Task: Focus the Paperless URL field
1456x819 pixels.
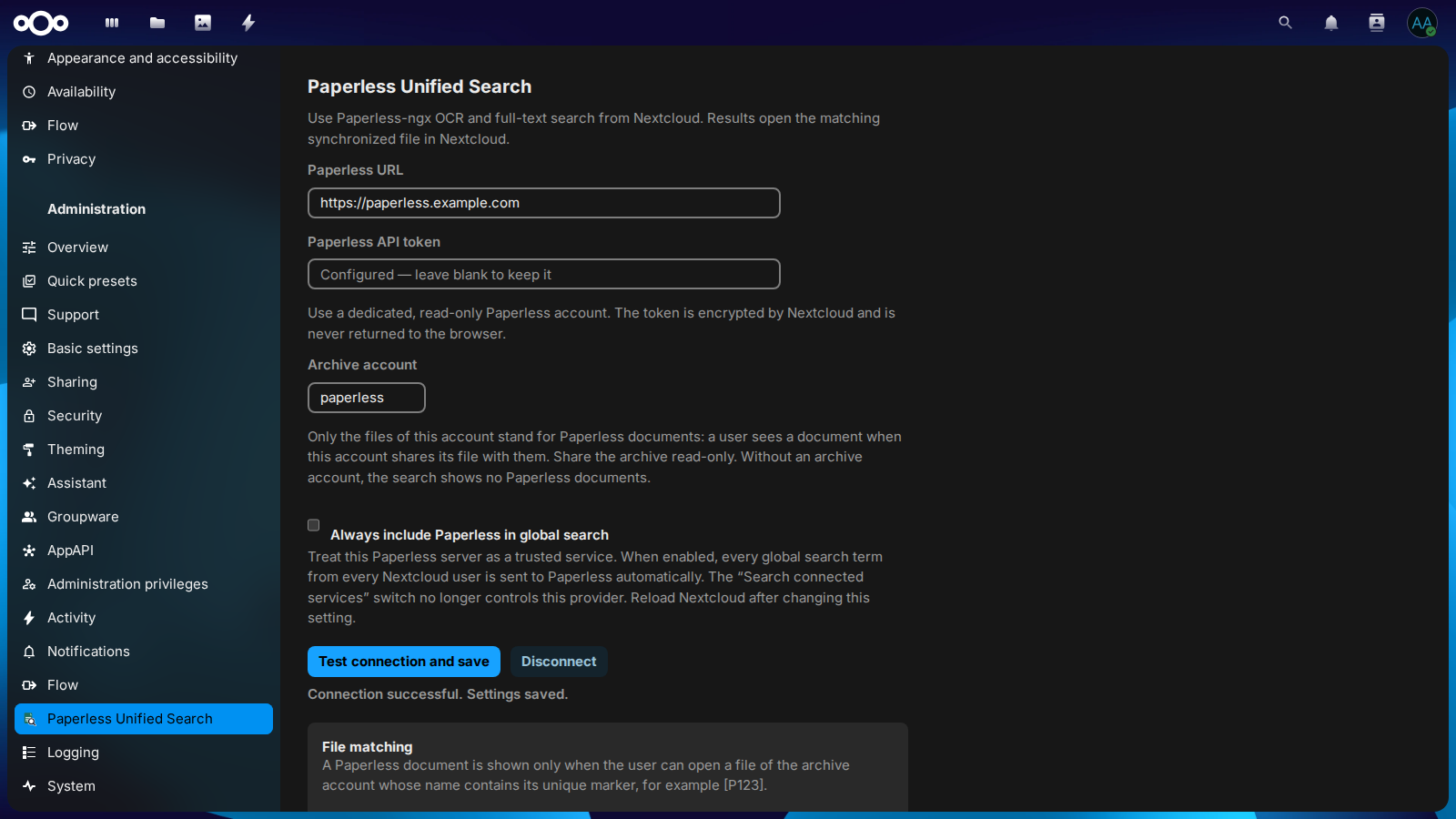Action: (x=544, y=203)
